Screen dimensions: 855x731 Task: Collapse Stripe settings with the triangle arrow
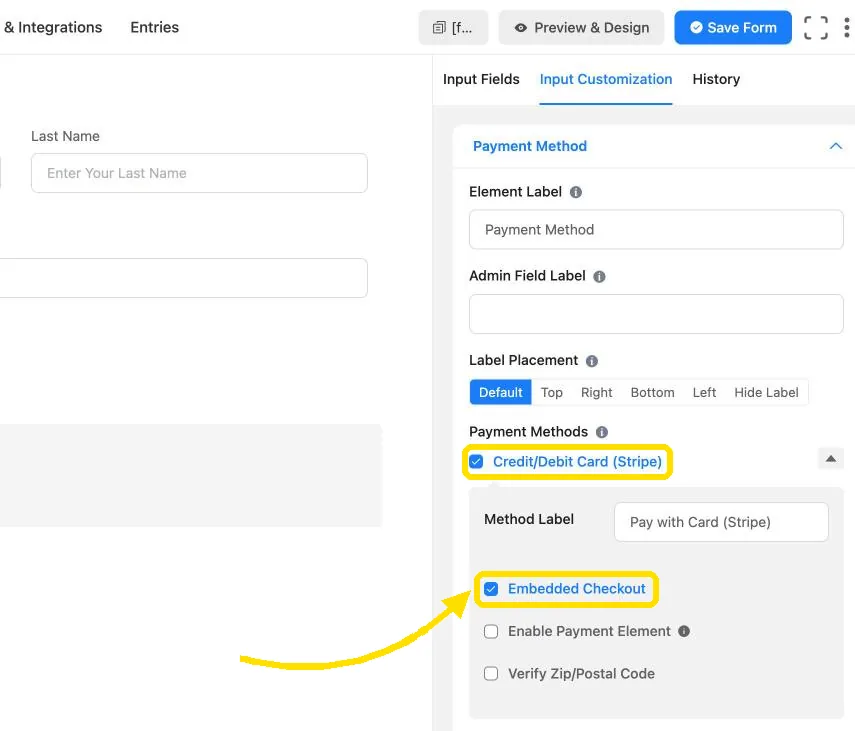830,458
